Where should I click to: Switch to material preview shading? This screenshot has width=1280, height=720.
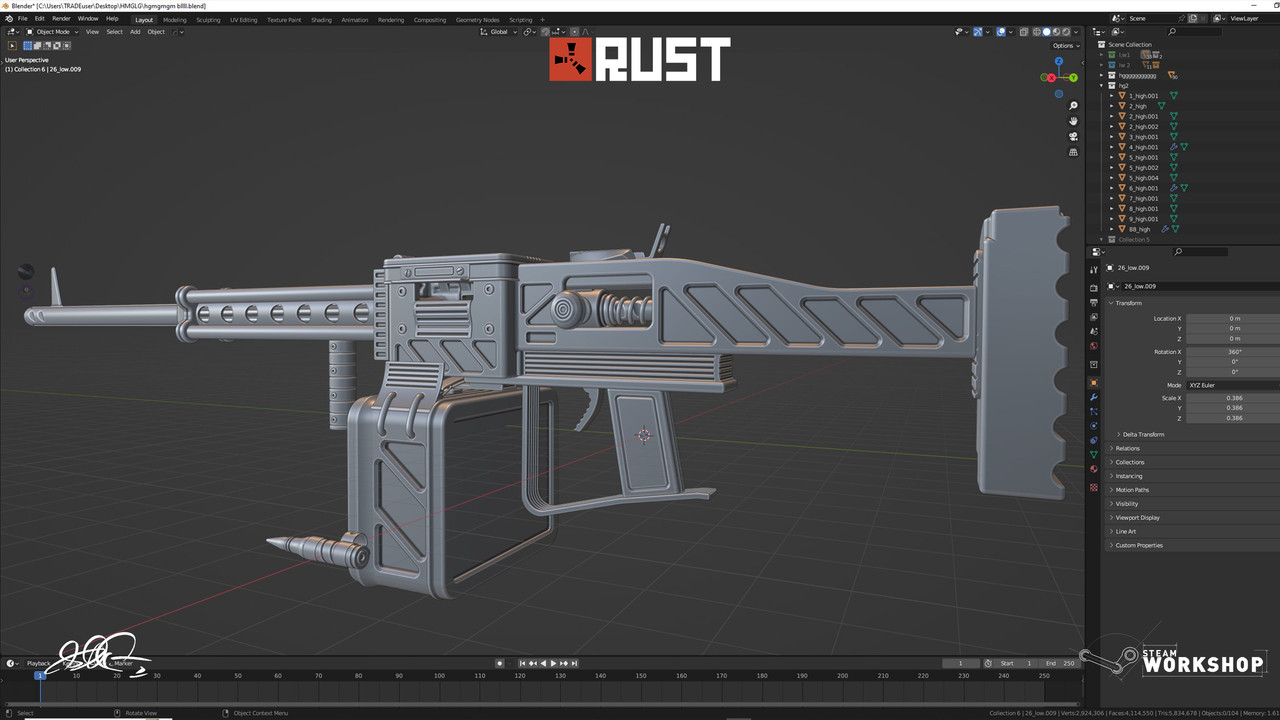tap(1057, 32)
